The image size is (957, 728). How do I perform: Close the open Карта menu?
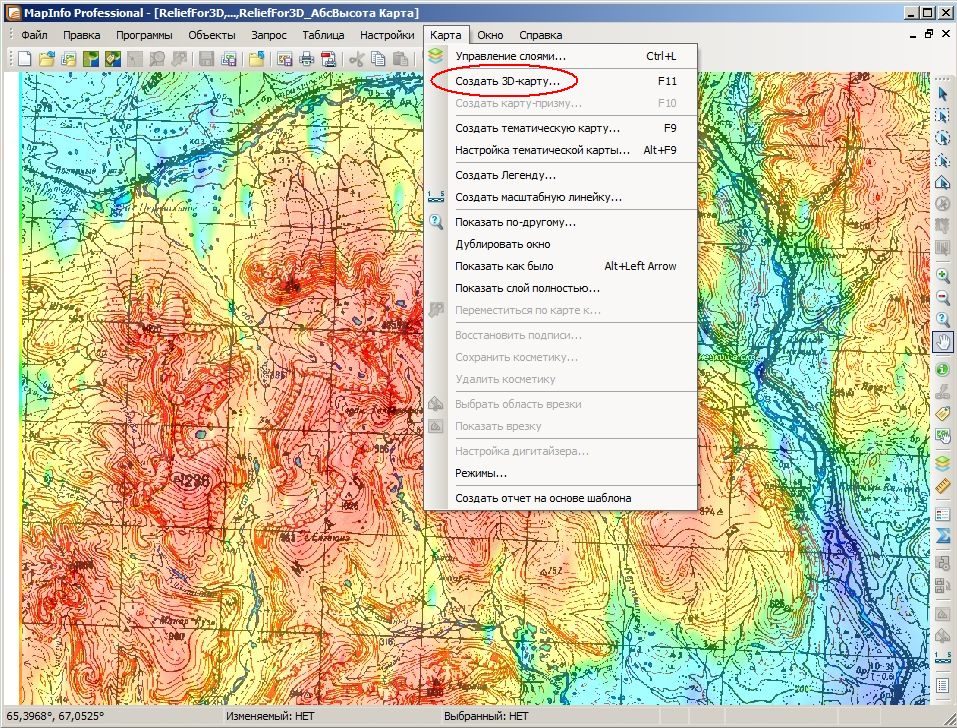[446, 35]
